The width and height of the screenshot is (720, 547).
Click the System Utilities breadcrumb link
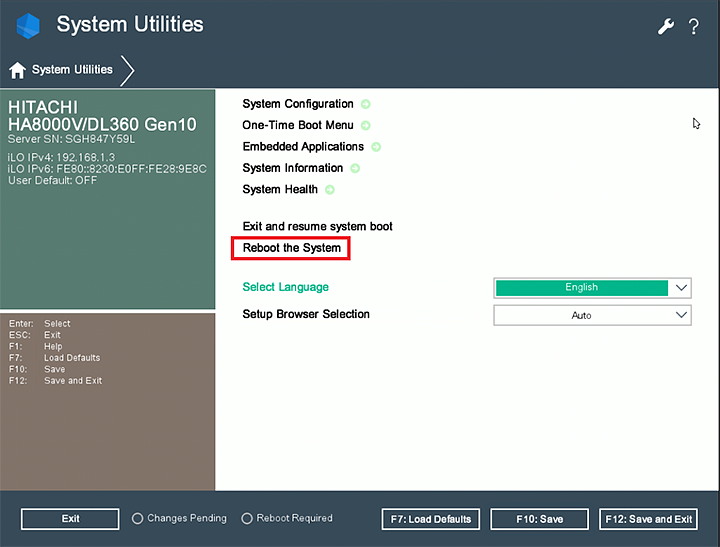coord(72,70)
